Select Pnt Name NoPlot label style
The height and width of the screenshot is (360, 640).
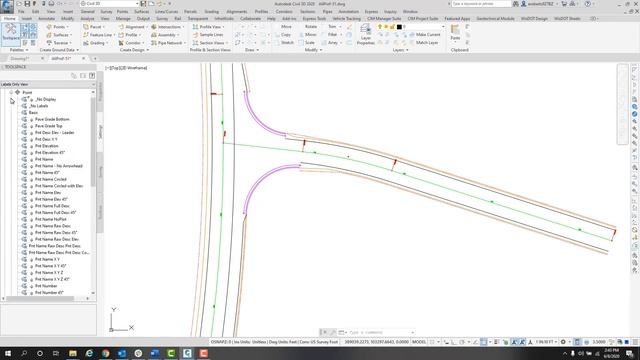(51, 219)
